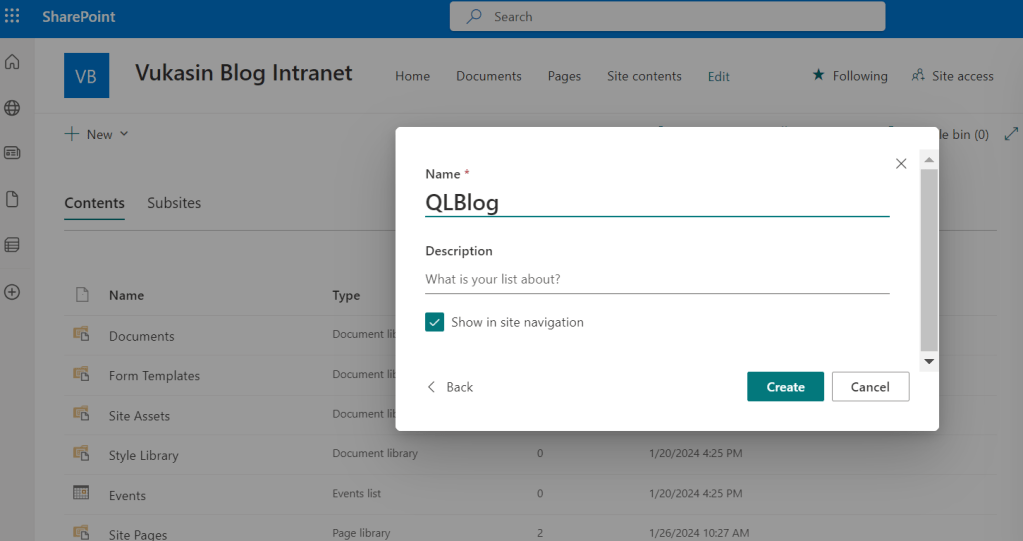Image resolution: width=1023 pixels, height=541 pixels.
Task: Open Documents in the site navigation
Action: click(489, 76)
